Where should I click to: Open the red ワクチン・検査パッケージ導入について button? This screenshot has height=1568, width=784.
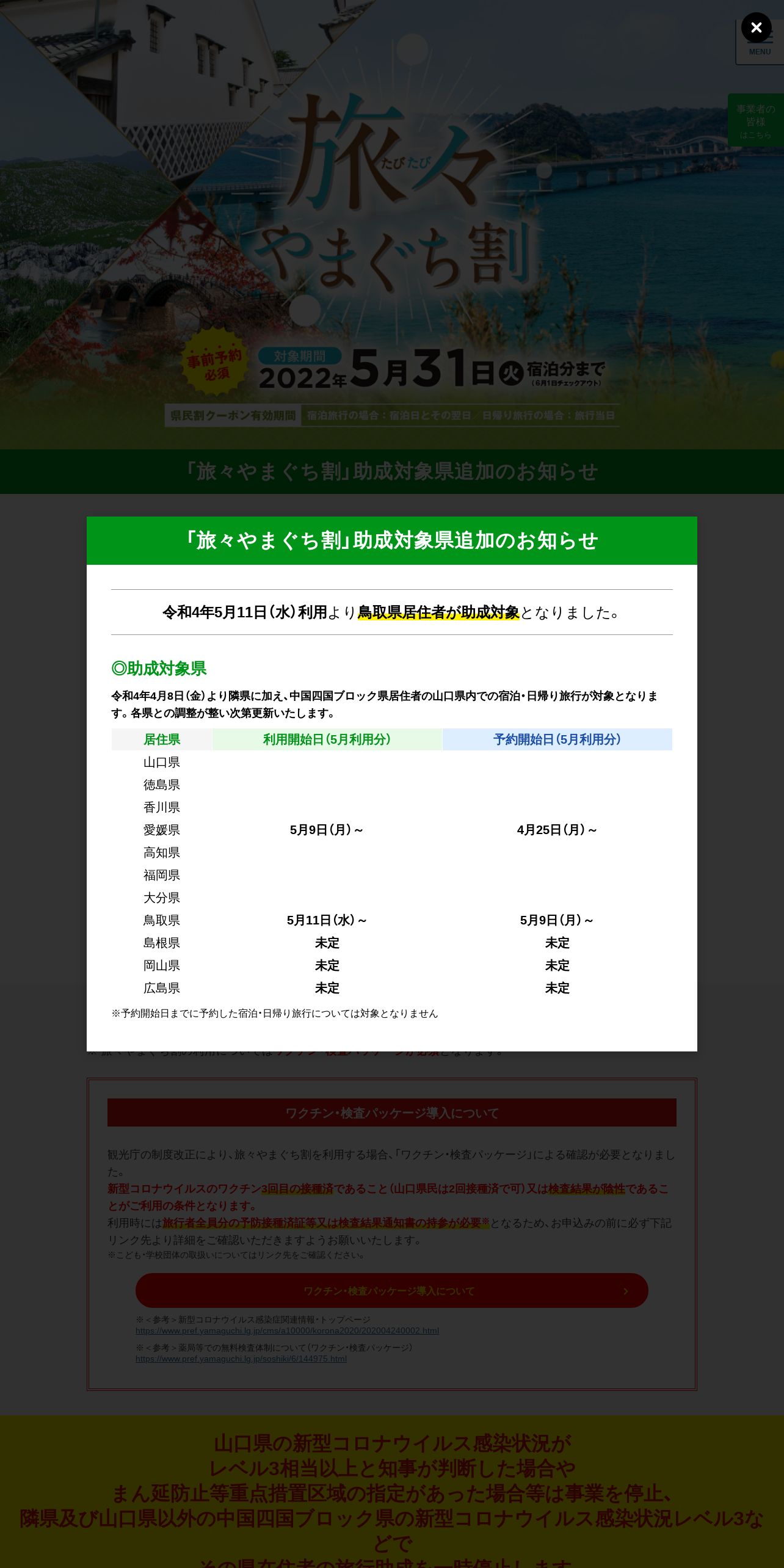(x=391, y=1291)
